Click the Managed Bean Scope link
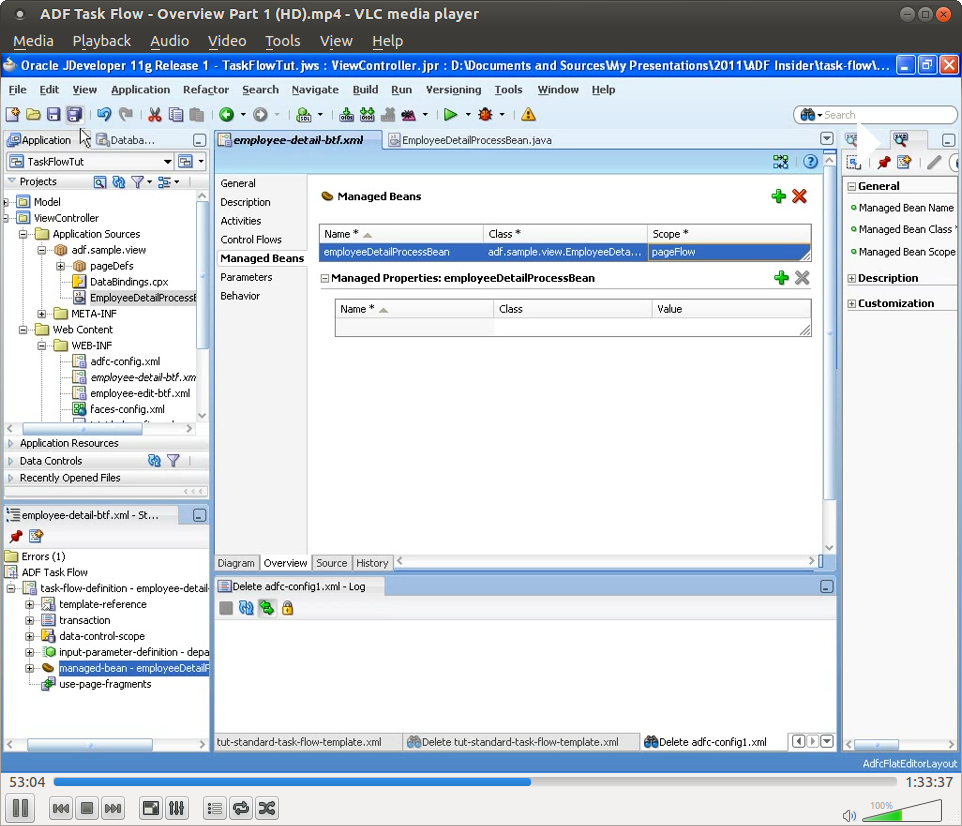 point(905,251)
